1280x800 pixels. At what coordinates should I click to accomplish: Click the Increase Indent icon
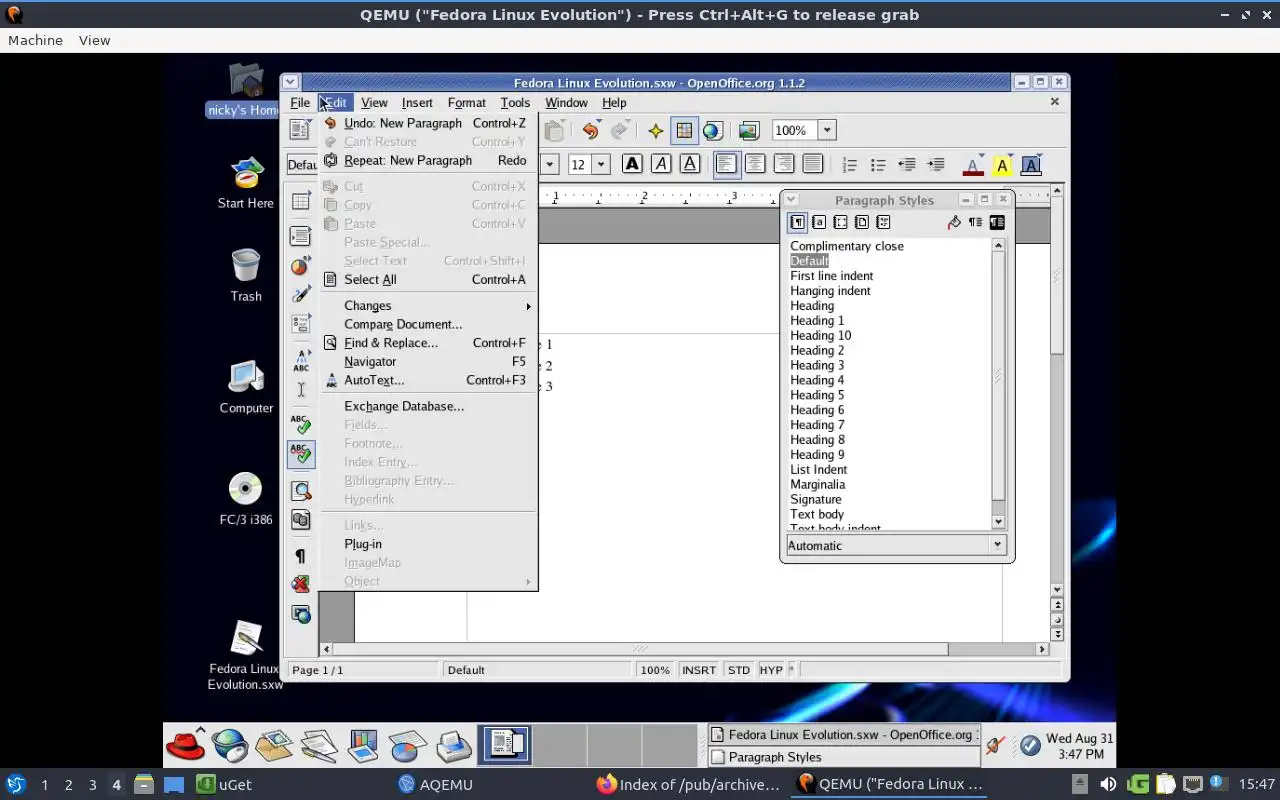(936, 164)
